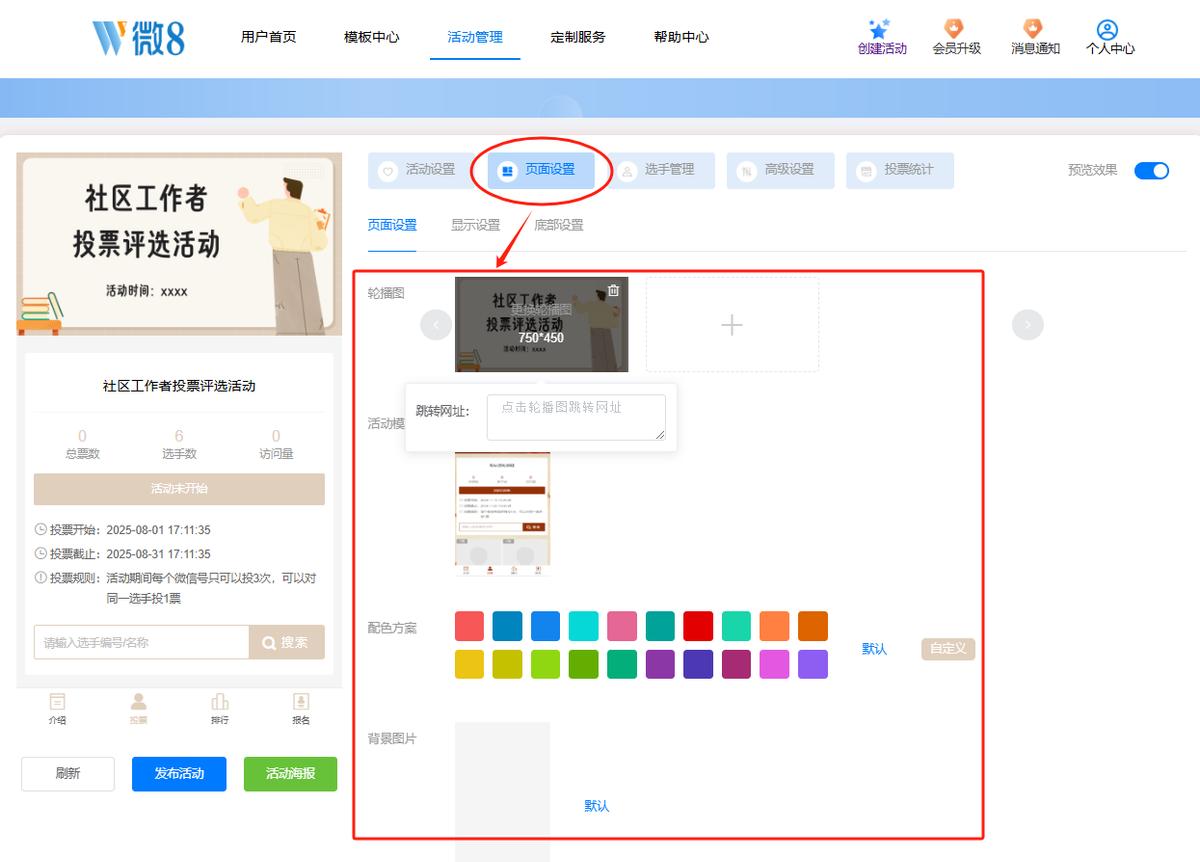Open 会员升级 membership upgrade icon

956,29
